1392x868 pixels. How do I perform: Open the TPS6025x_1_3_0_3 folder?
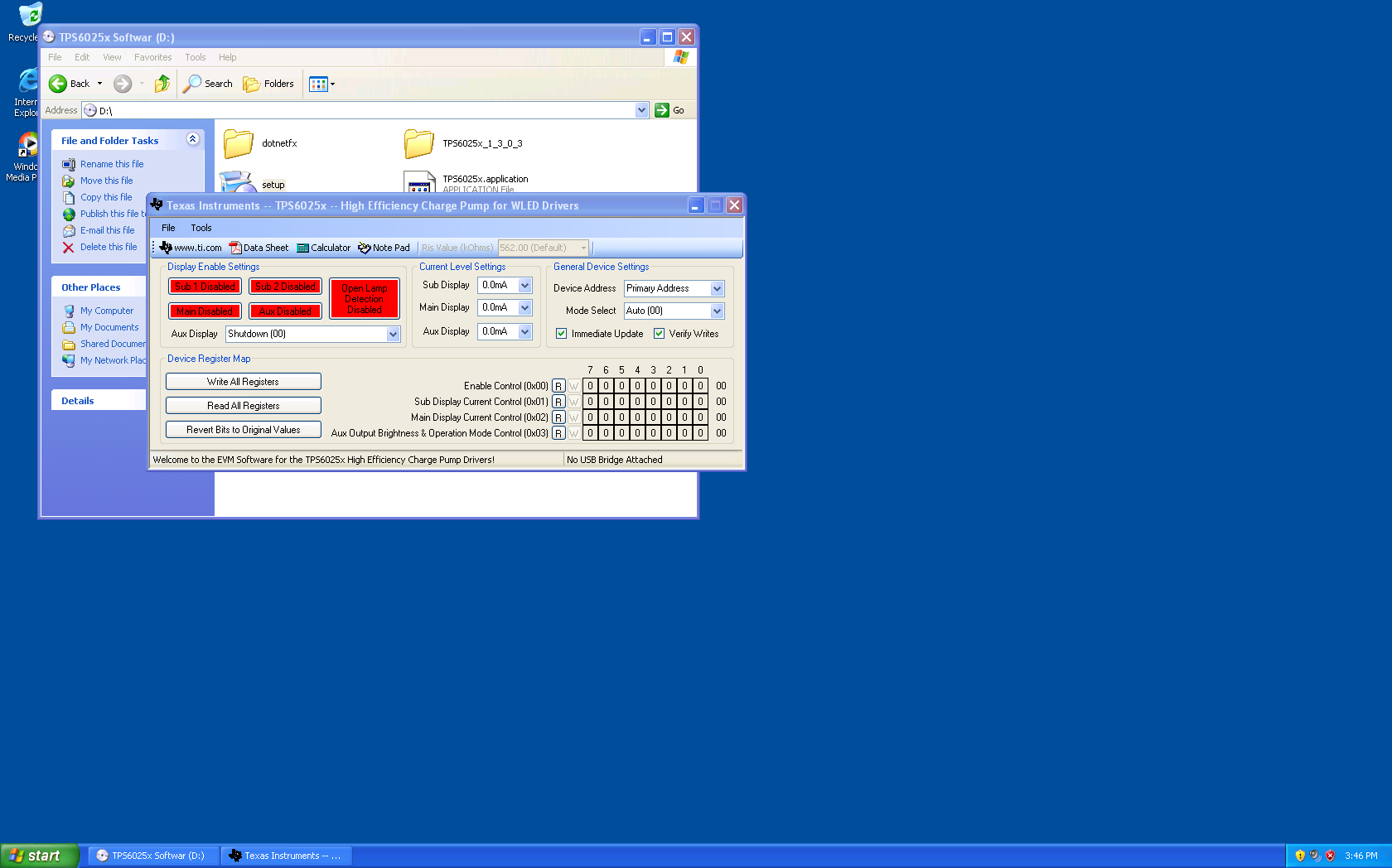[x=463, y=143]
